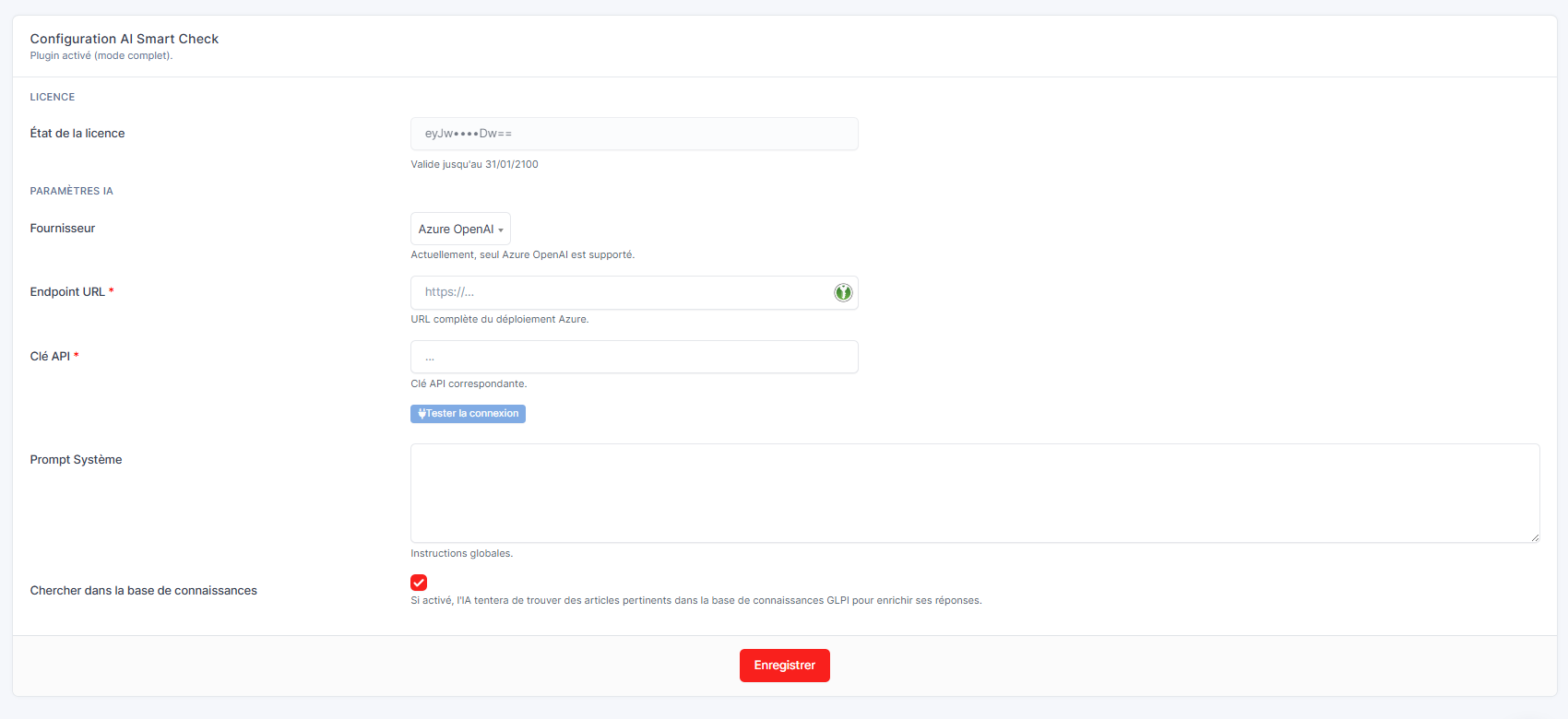This screenshot has height=719, width=1568.
Task: Click the "Chercher dans la base de connaissances" label
Action: click(143, 591)
